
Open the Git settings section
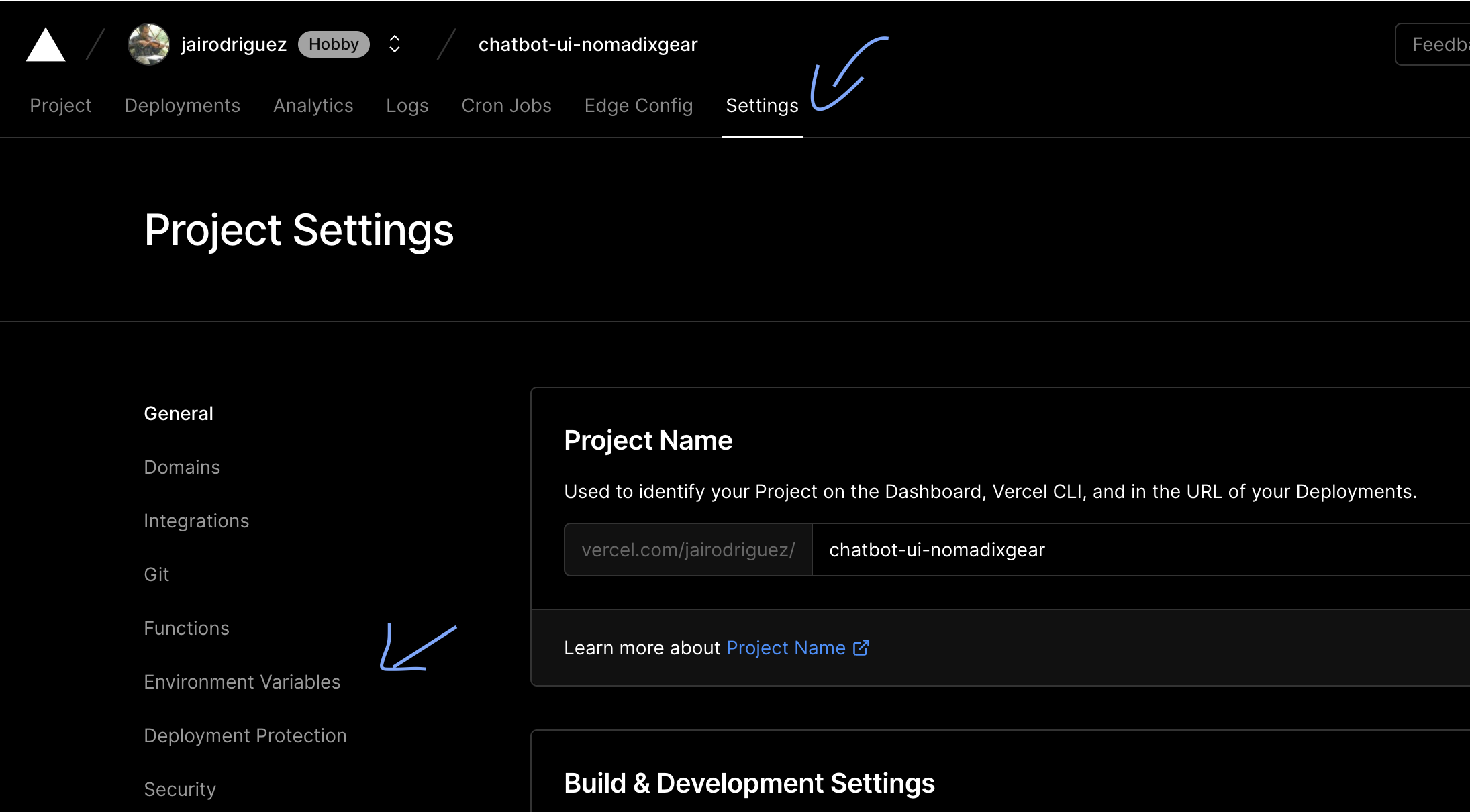(x=156, y=574)
